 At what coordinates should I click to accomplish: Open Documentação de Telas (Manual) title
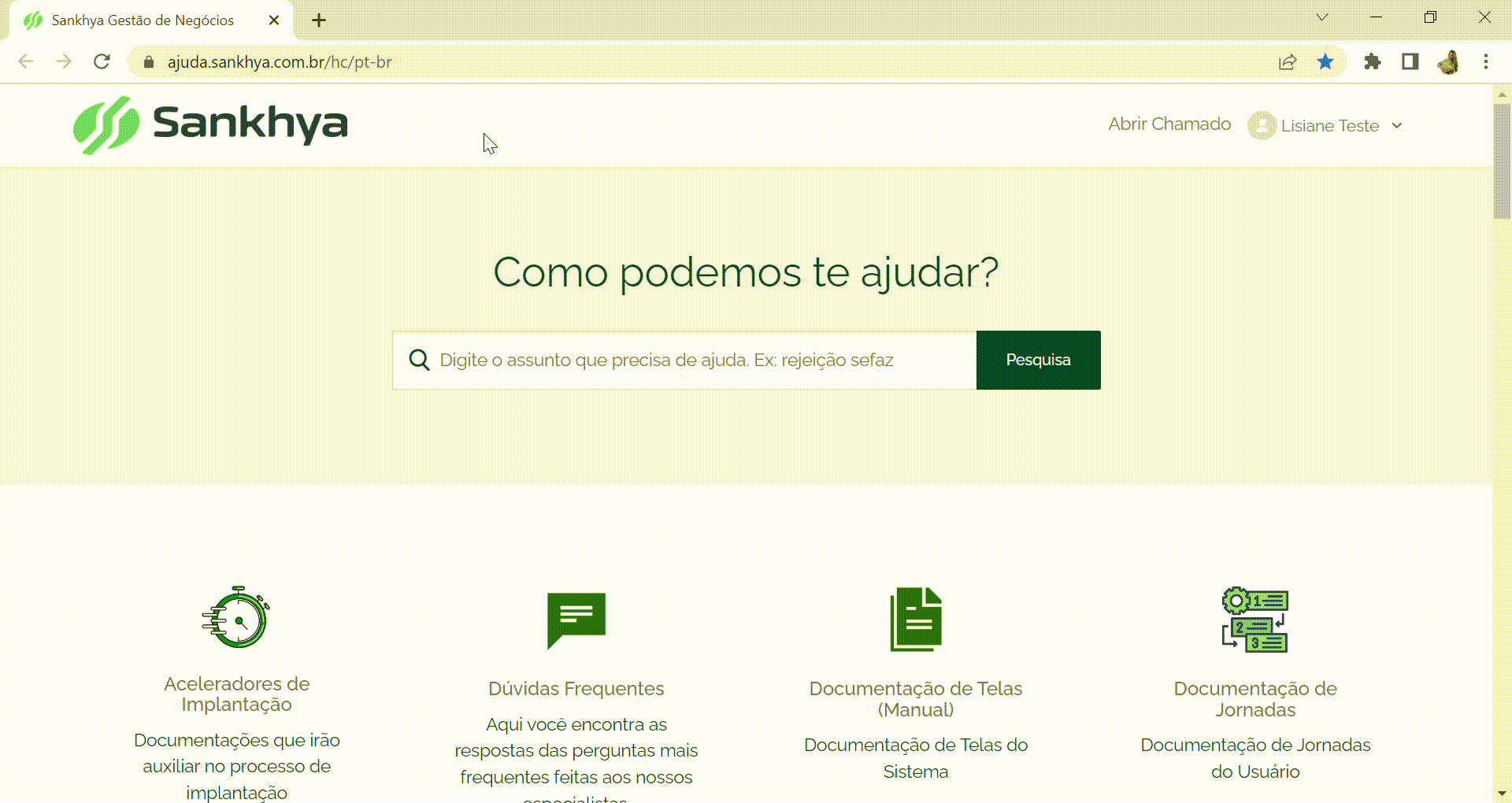916,699
